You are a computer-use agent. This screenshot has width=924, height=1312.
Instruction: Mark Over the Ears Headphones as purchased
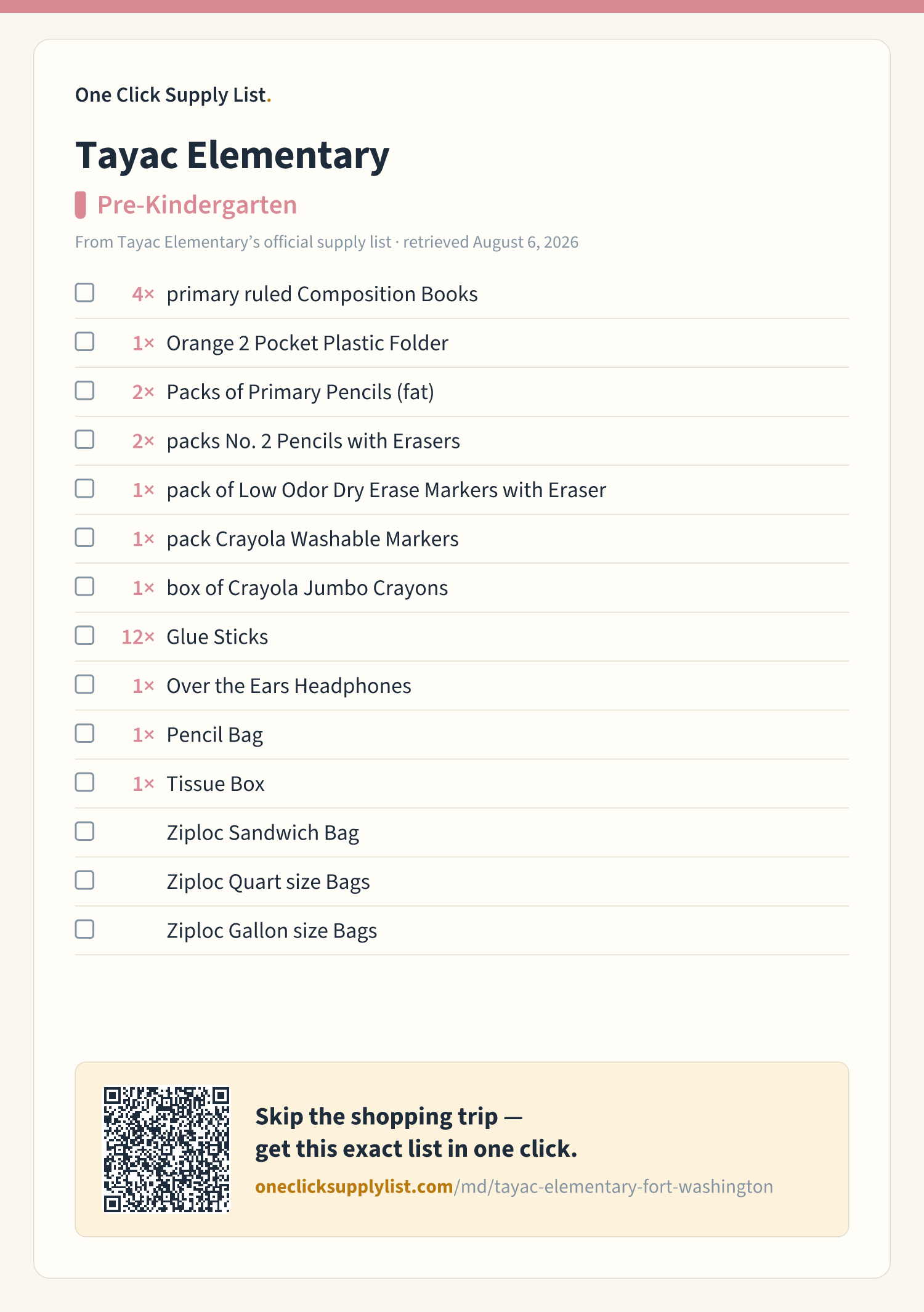point(84,684)
